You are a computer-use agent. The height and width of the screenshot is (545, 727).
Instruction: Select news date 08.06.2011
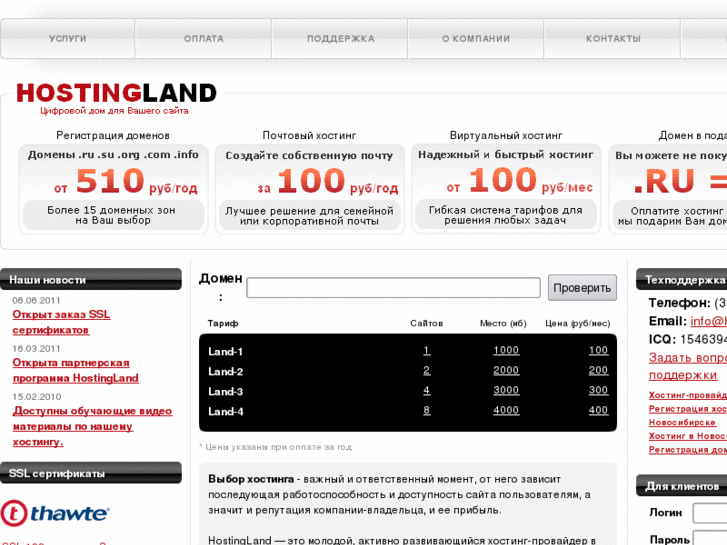[x=36, y=301]
